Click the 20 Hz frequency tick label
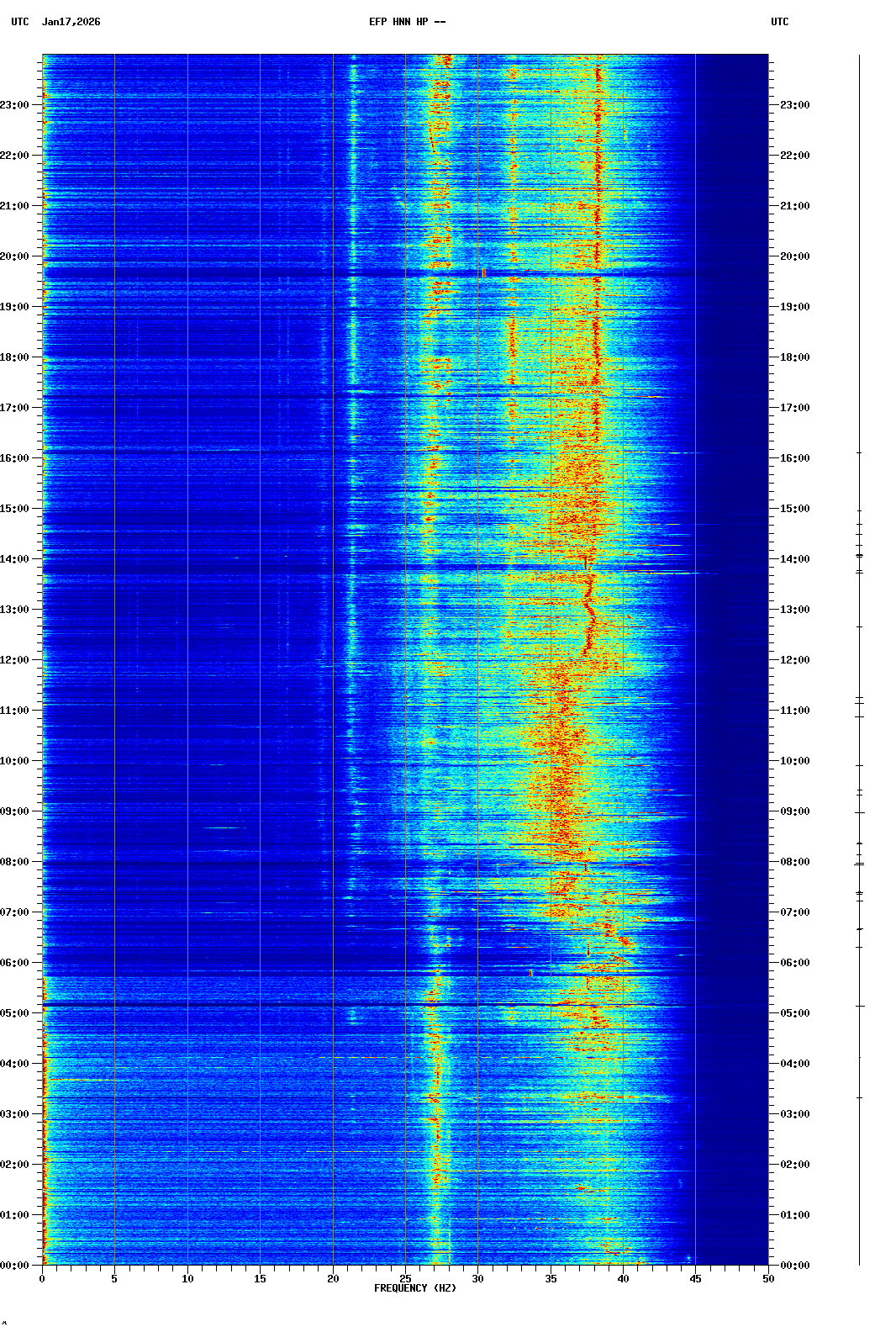Screen dimensions: 896x1332 (333, 1279)
